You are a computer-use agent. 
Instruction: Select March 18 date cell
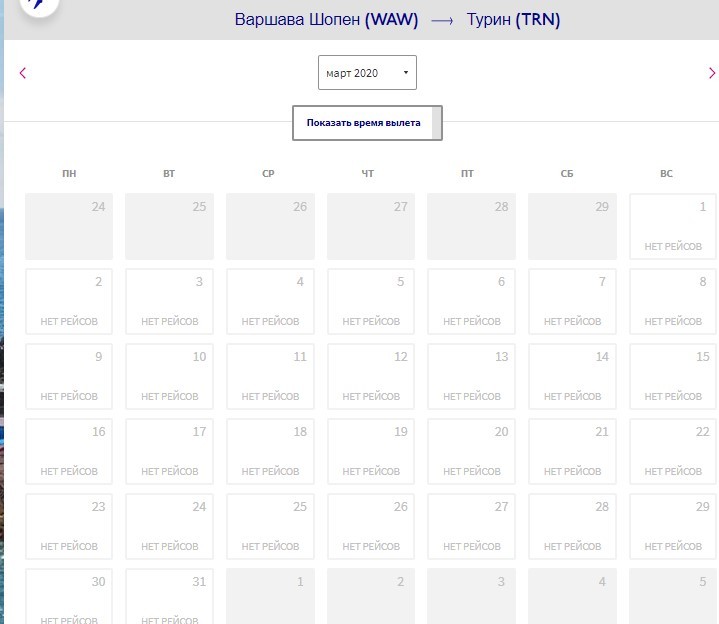tap(270, 451)
